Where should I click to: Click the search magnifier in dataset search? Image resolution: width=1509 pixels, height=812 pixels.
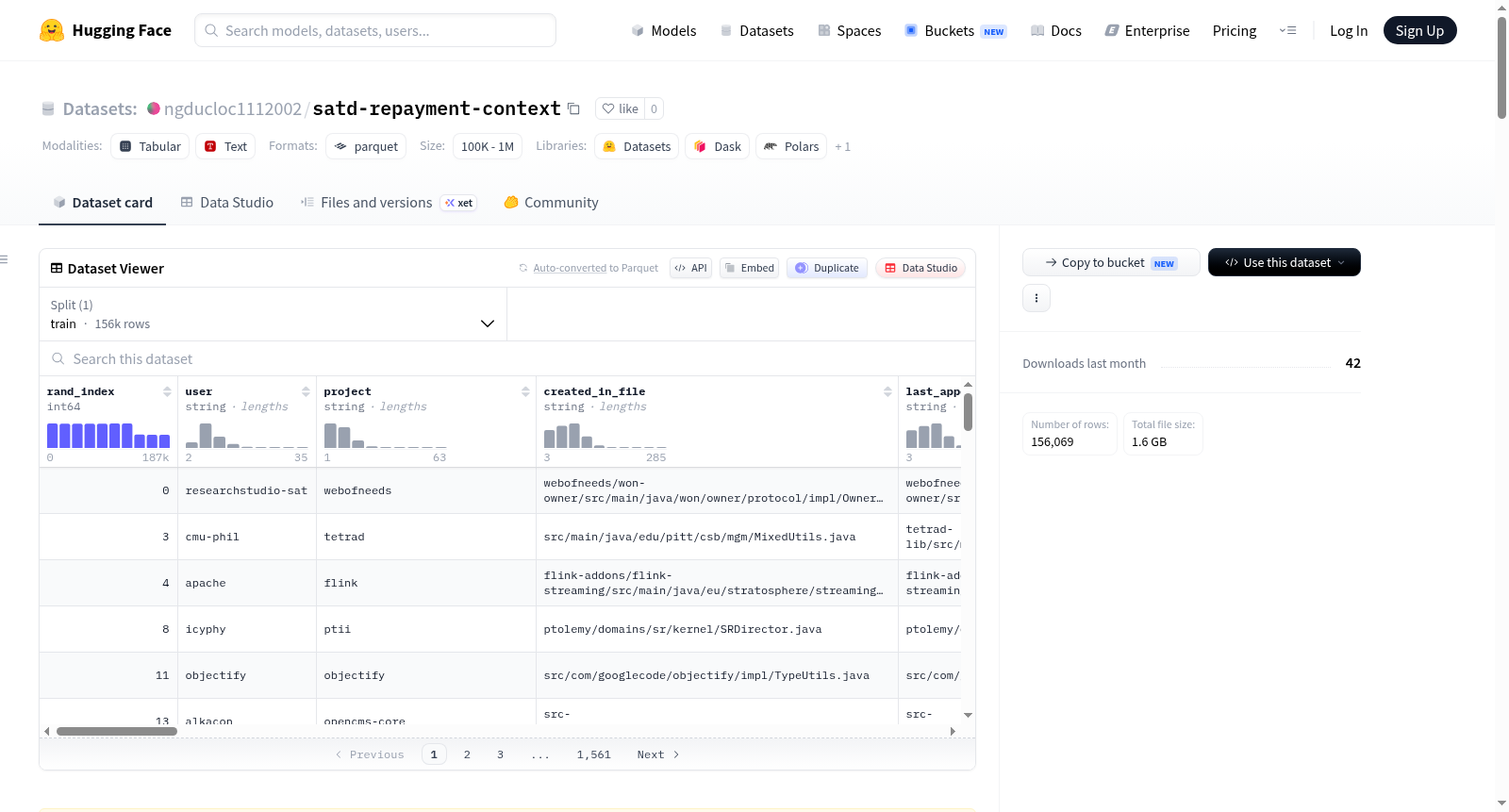point(58,359)
